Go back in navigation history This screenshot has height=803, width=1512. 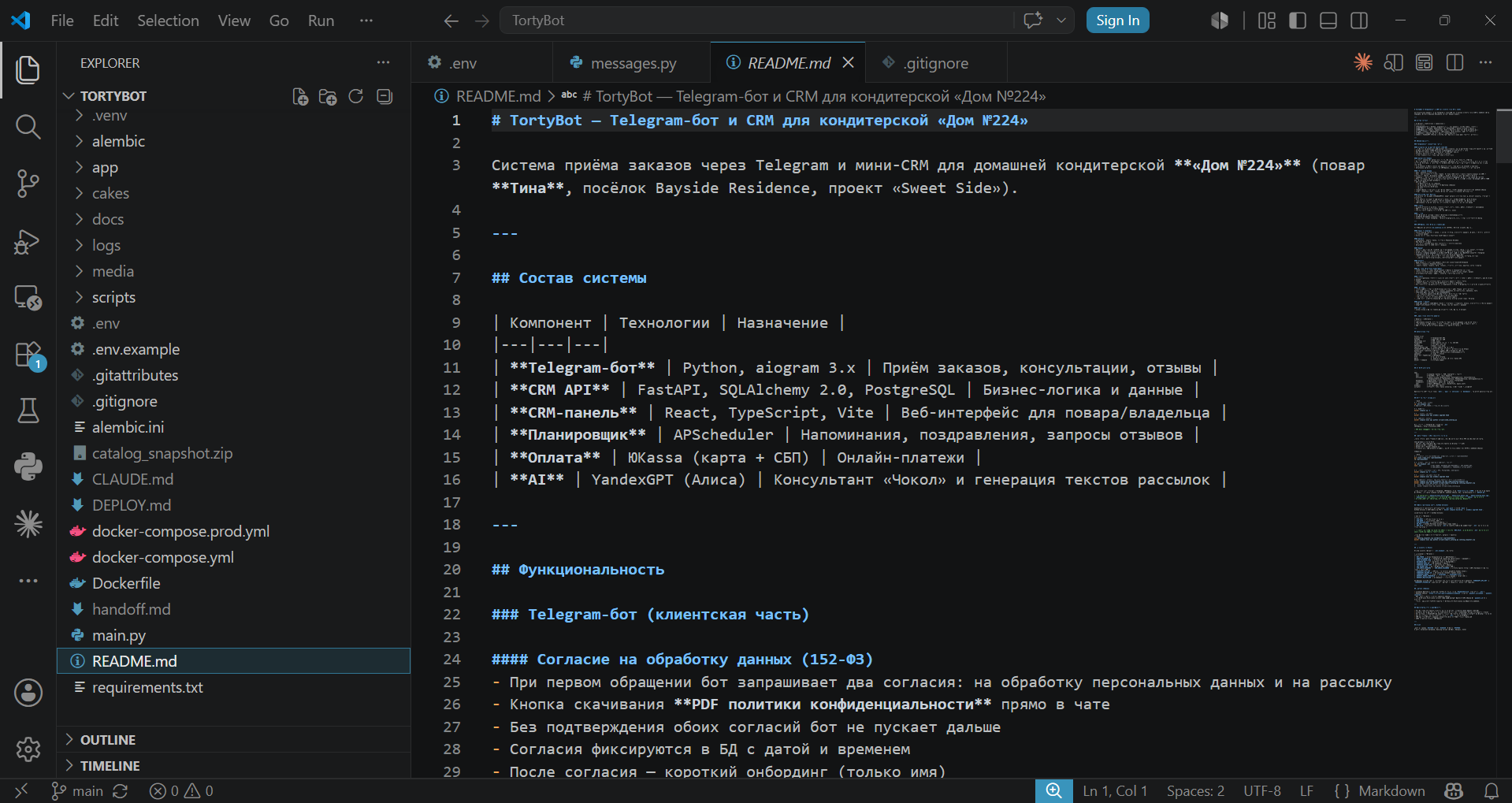click(x=451, y=20)
